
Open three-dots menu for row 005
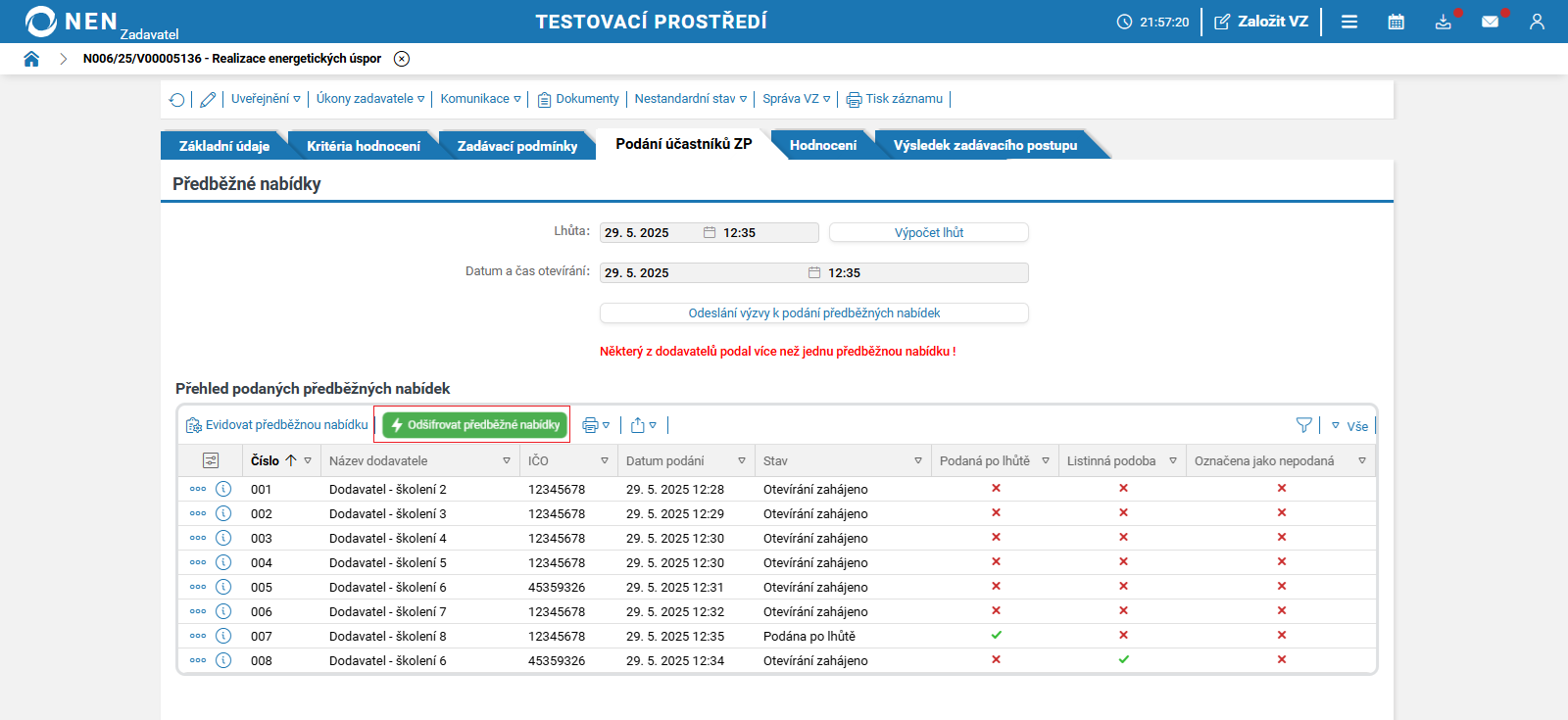tap(198, 587)
